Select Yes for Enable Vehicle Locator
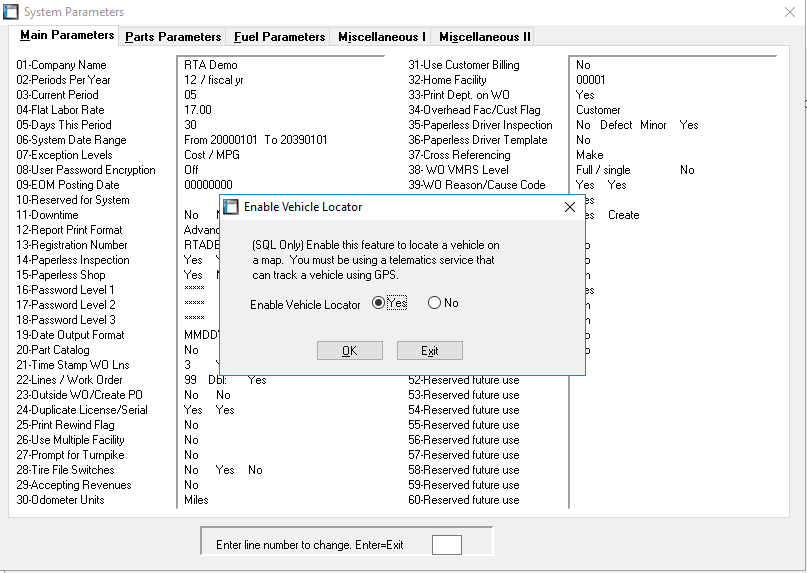The height and width of the screenshot is (573, 807). coord(379,303)
